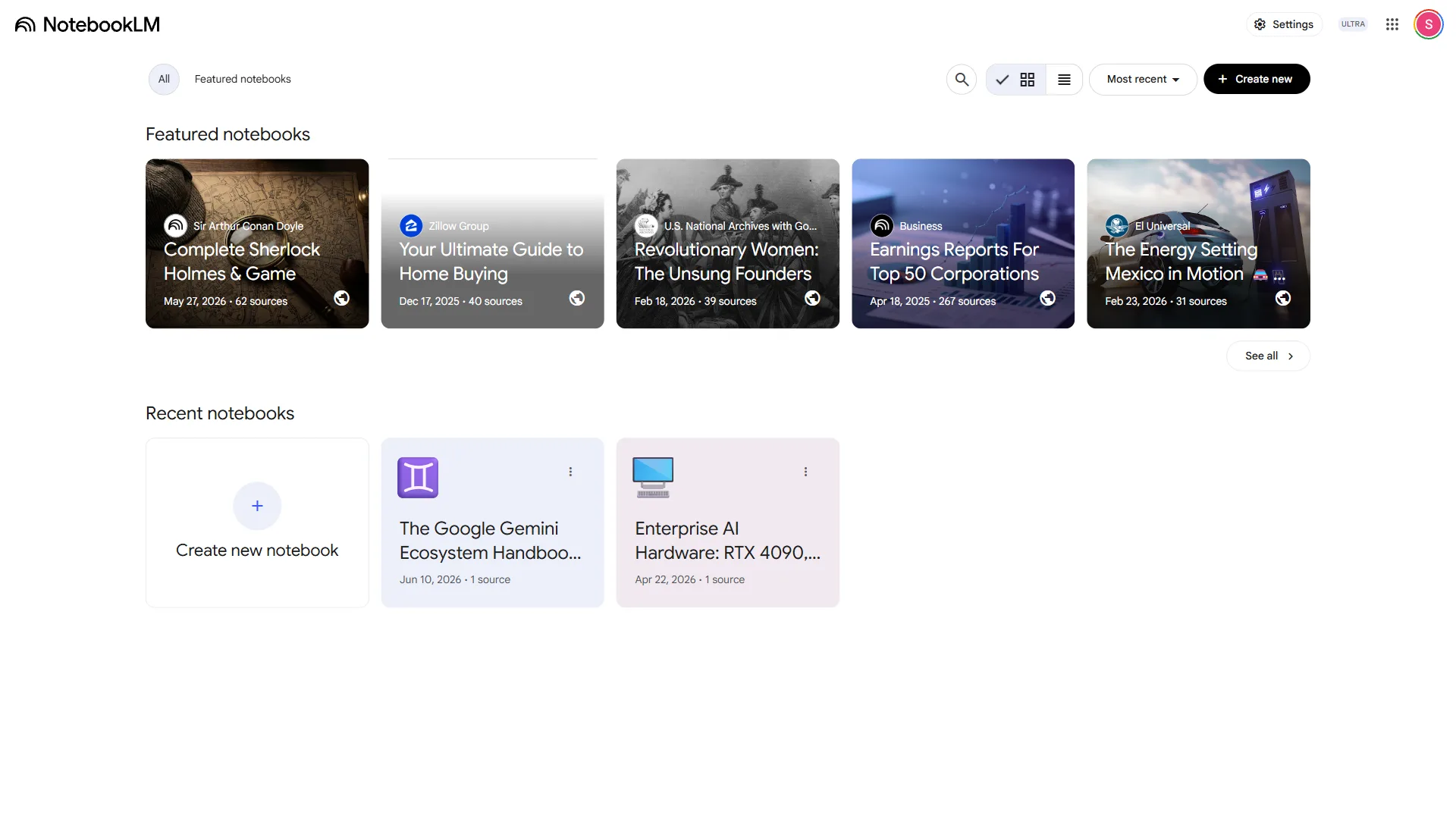Switch to list view

(1064, 79)
